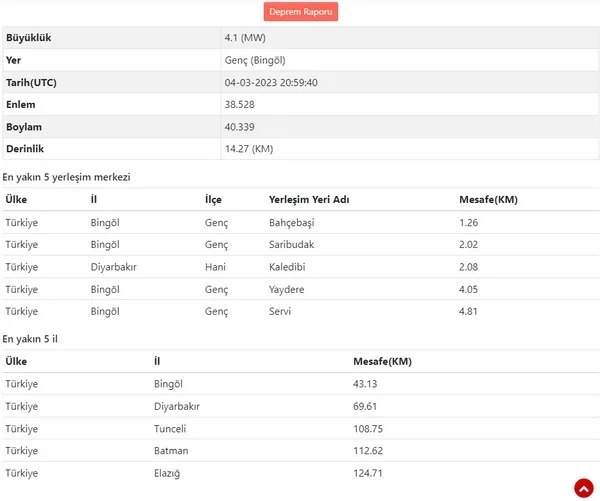
Task: Click the Derinlik value 14.27 (KM)
Action: tap(249, 149)
